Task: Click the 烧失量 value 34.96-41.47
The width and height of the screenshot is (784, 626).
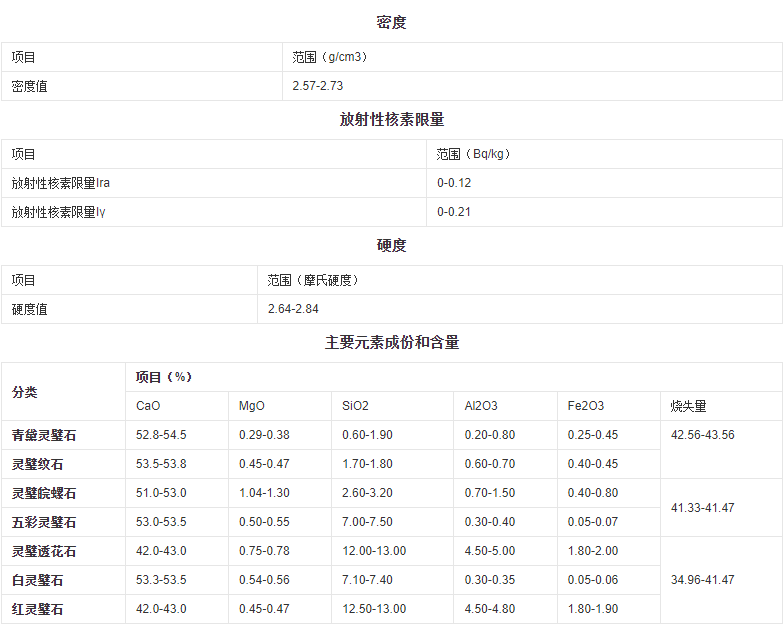Action: pos(702,580)
